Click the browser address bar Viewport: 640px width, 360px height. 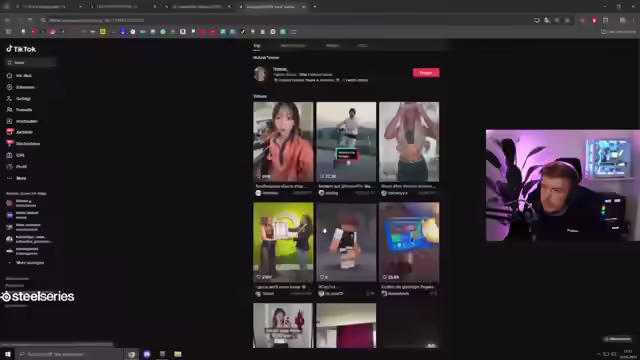(286, 20)
